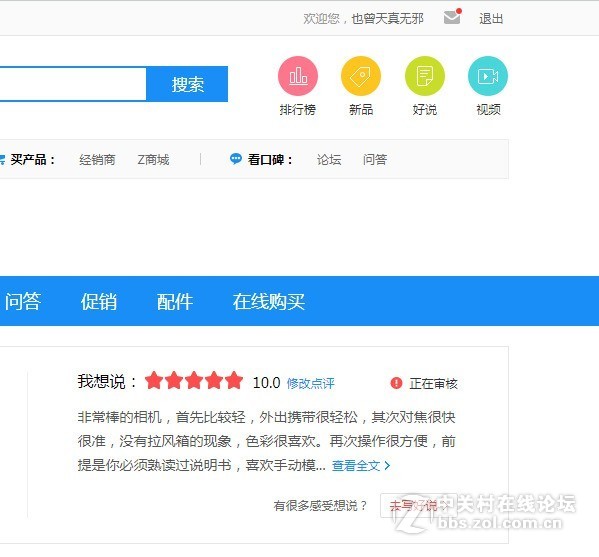Click the blue 搜索 search button

[x=187, y=84]
